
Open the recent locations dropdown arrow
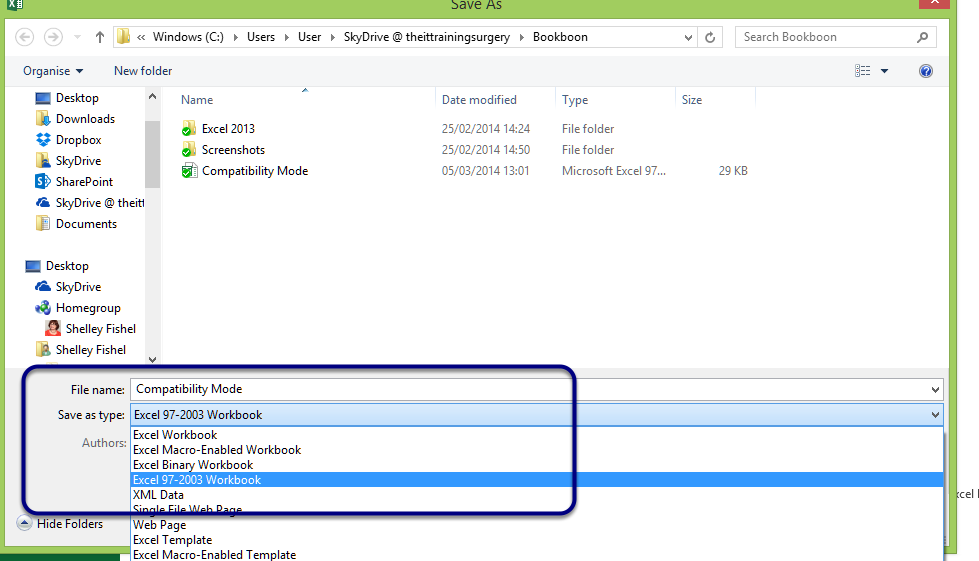pos(77,37)
